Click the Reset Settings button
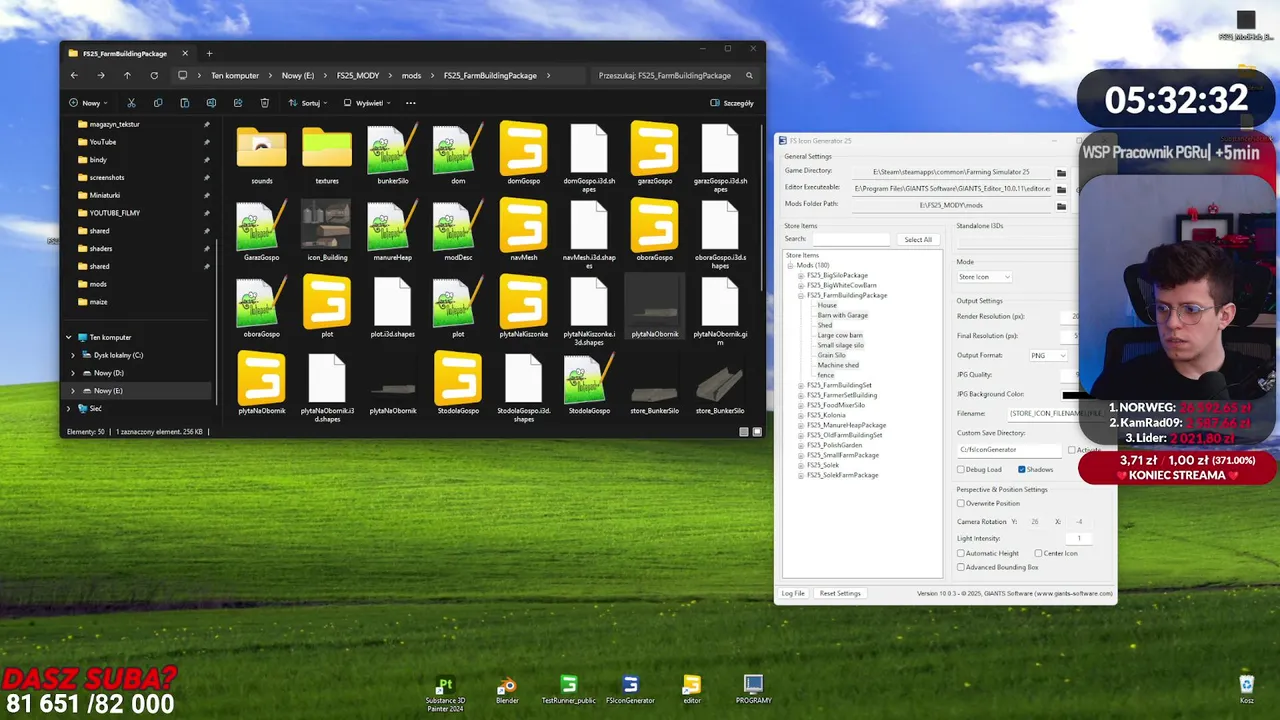The width and height of the screenshot is (1280, 720). (840, 593)
